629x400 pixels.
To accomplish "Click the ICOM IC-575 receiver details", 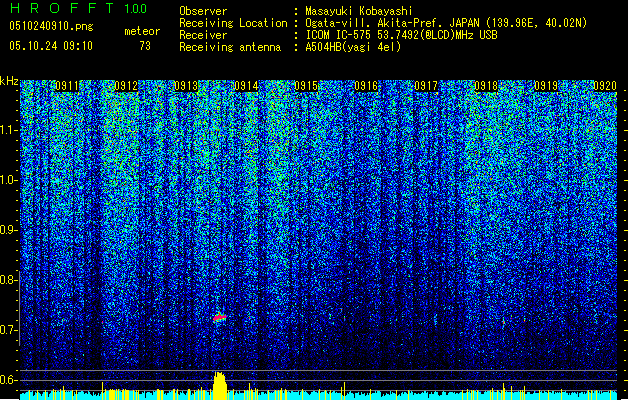I will [x=402, y=35].
